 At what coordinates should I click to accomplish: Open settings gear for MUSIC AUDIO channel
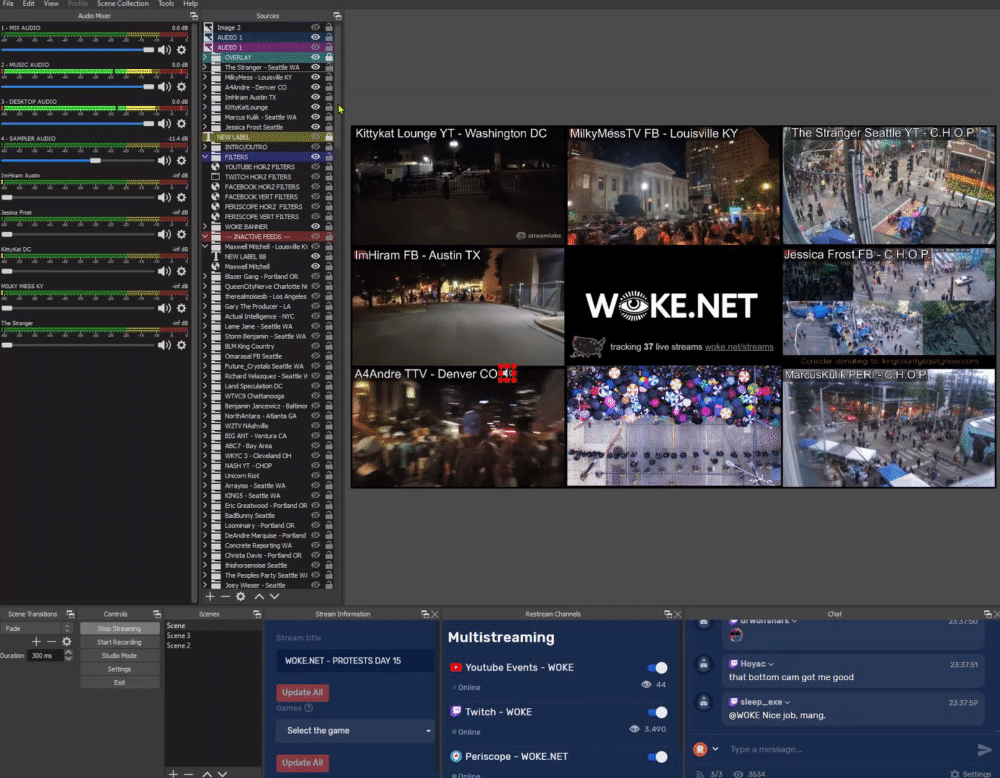pos(182,87)
